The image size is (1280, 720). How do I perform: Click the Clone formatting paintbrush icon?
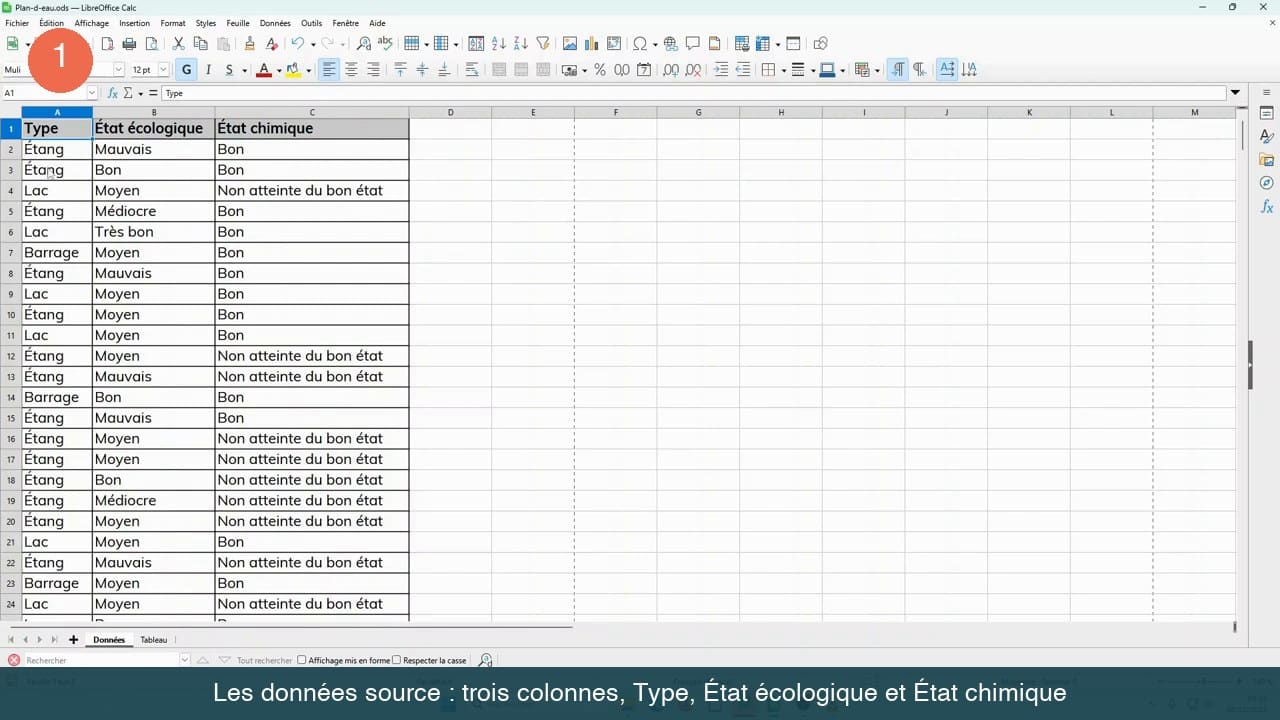[249, 44]
